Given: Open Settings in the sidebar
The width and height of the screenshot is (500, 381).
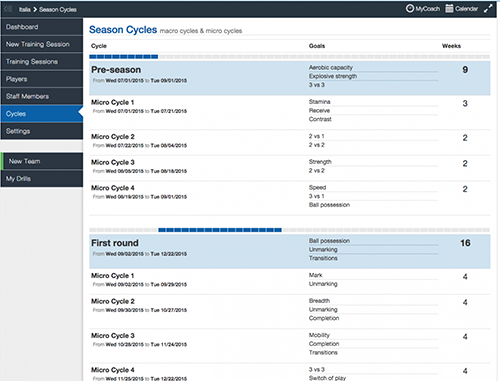Looking at the screenshot, I should 42,131.
